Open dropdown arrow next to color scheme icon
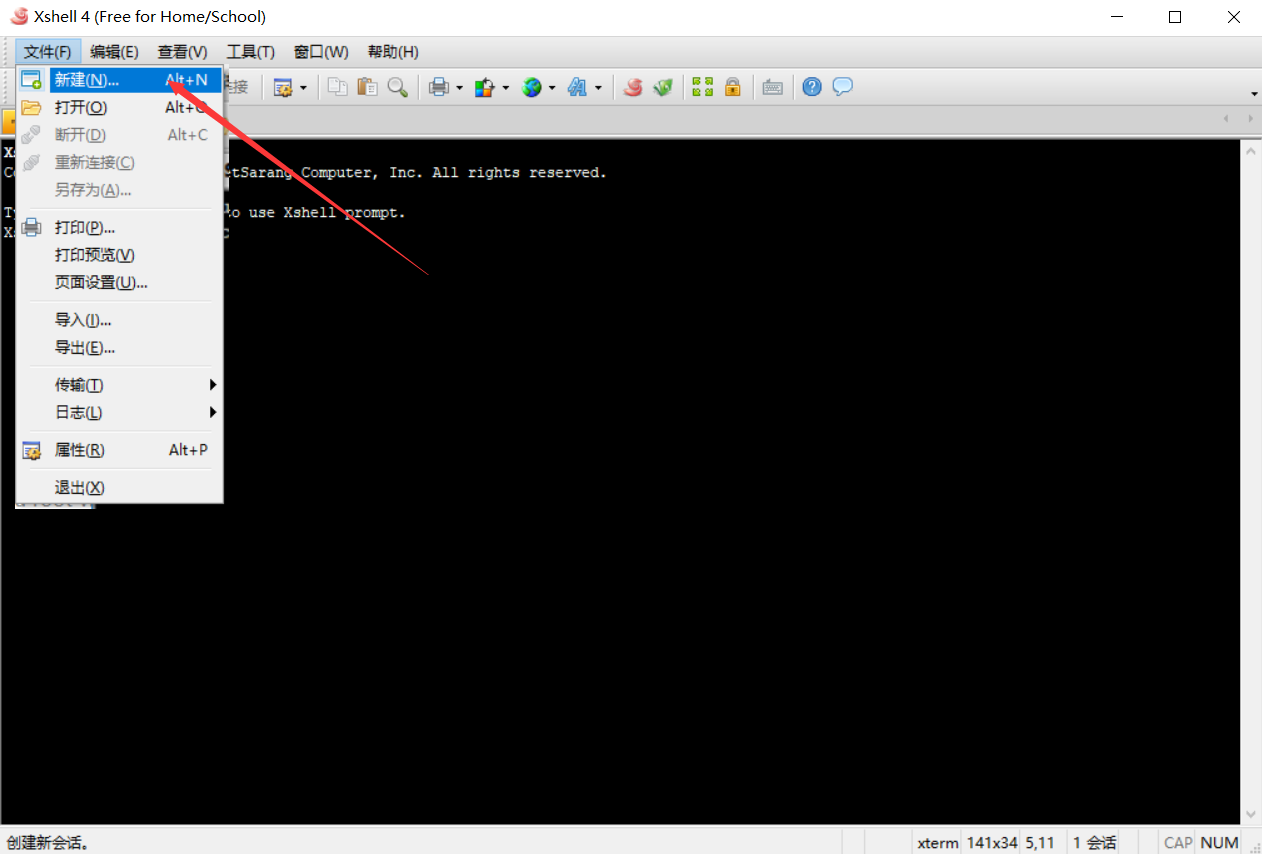 (505, 88)
